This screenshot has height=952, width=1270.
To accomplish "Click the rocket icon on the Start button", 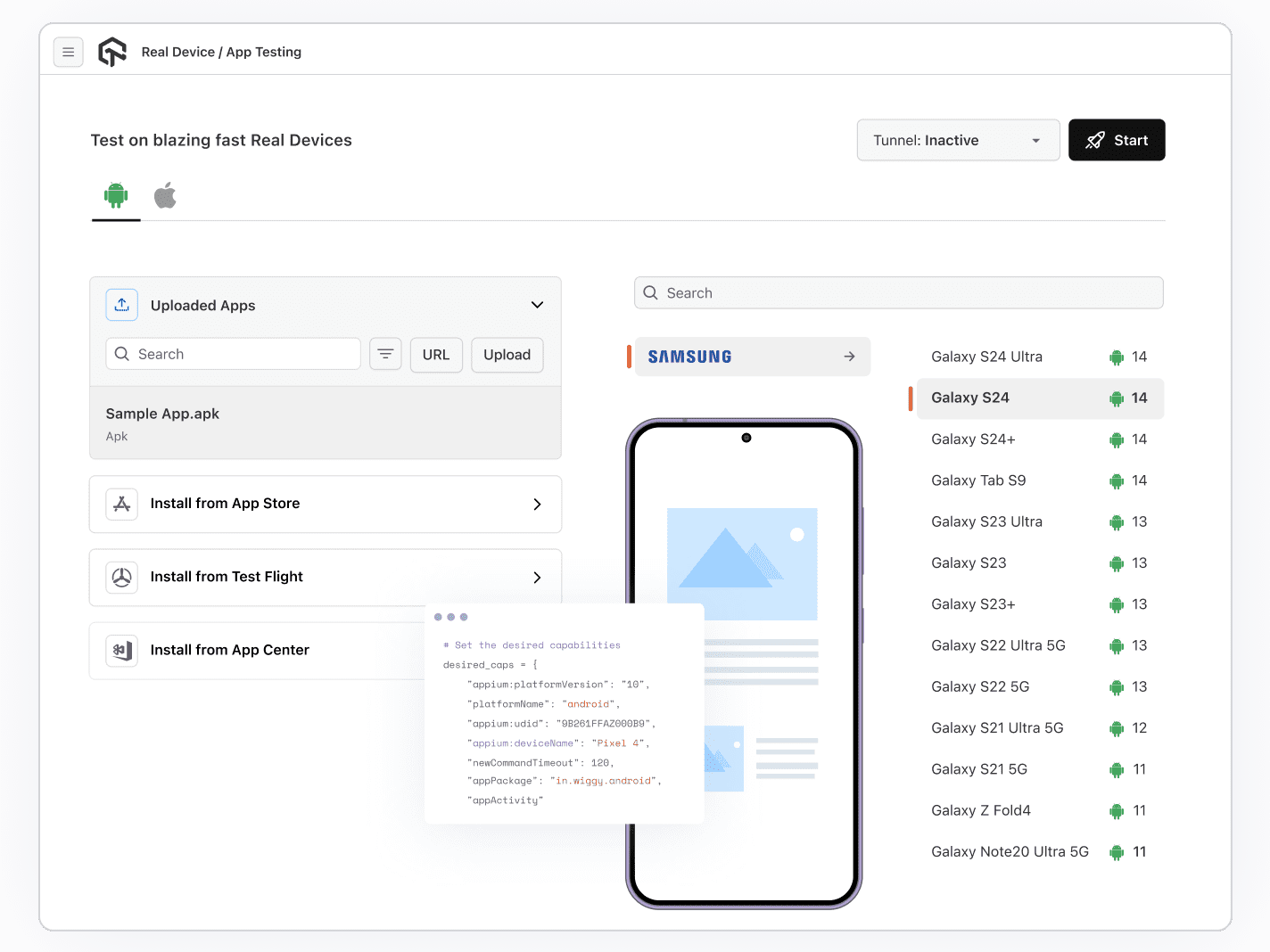I will 1095,140.
